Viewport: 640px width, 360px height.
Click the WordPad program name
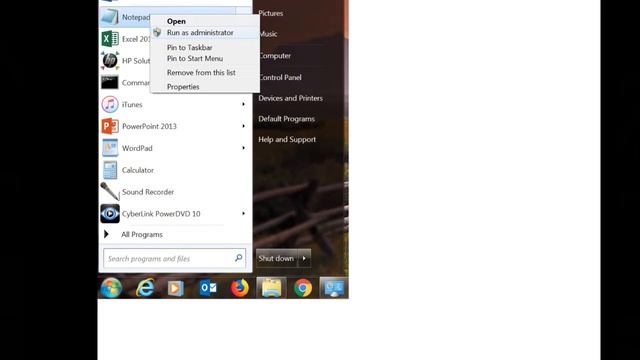[x=137, y=148]
